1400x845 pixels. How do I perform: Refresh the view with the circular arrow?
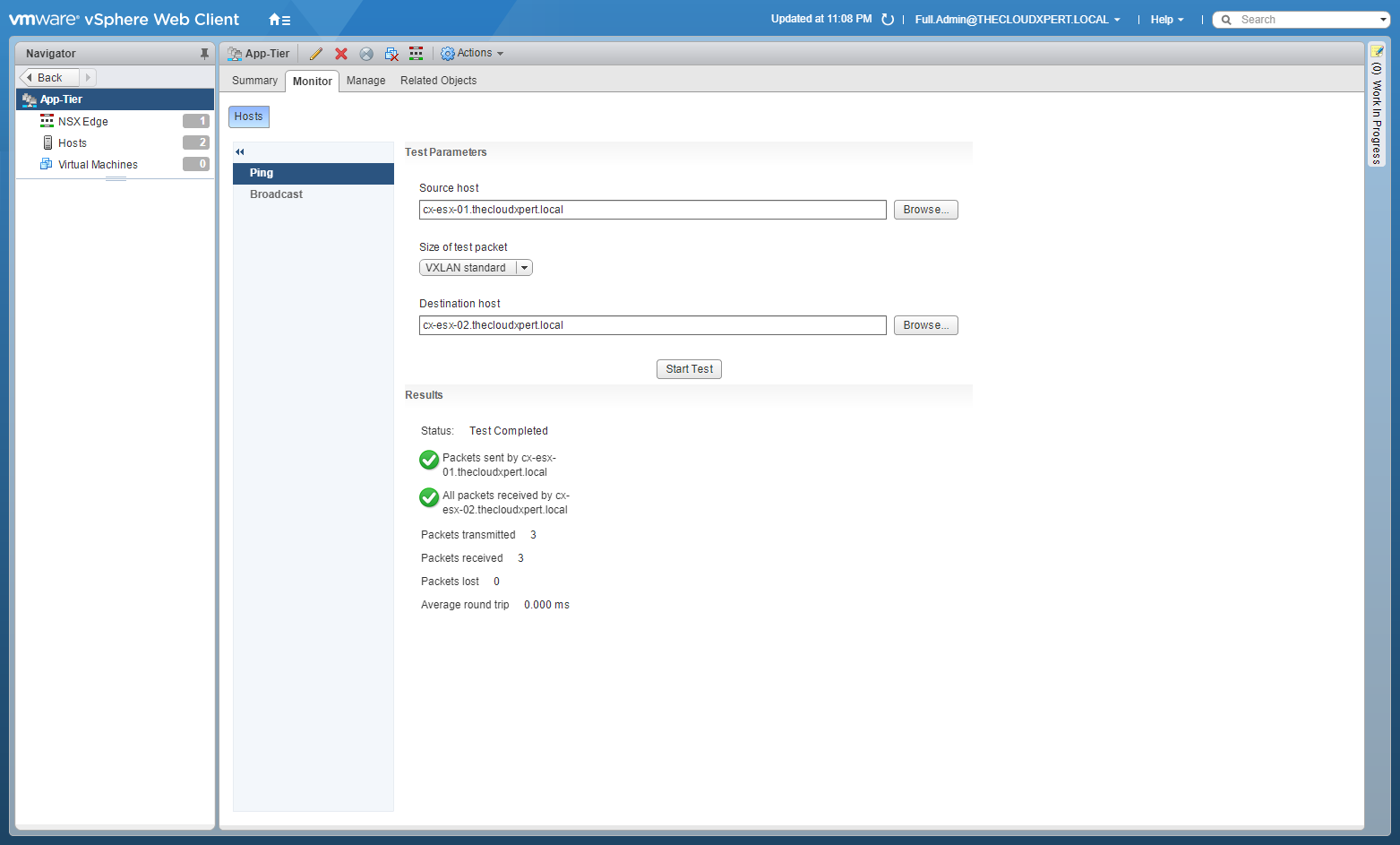coord(888,20)
